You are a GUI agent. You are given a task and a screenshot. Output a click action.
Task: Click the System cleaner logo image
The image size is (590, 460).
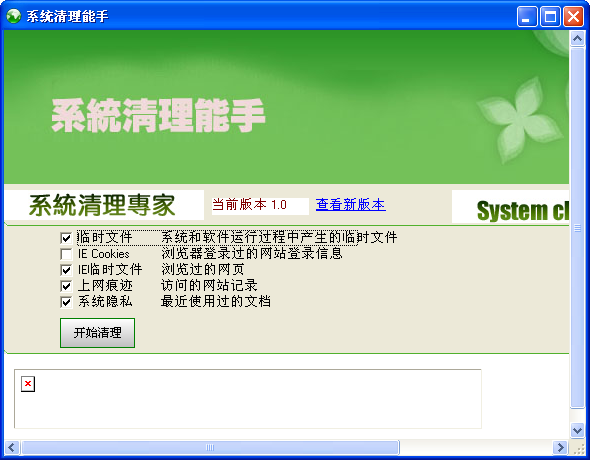(510, 206)
